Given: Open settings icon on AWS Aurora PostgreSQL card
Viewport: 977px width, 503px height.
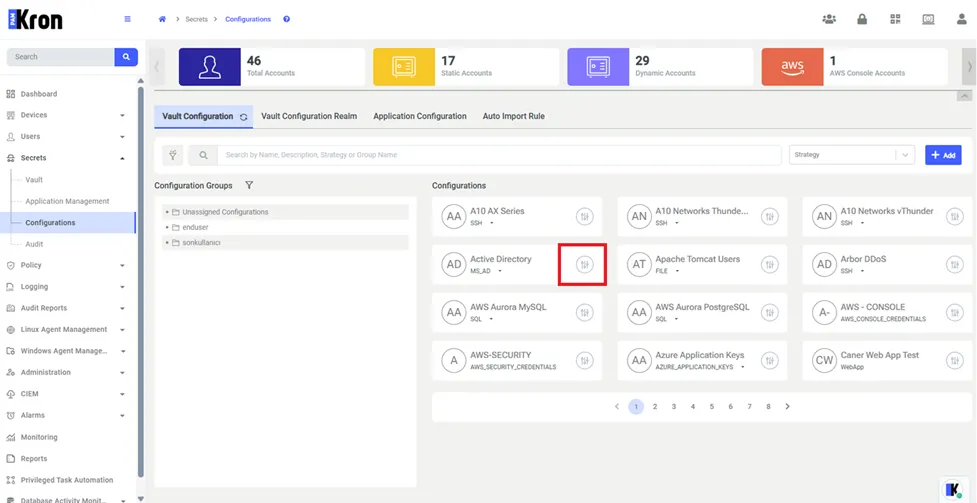Looking at the screenshot, I should pyautogui.click(x=770, y=313).
